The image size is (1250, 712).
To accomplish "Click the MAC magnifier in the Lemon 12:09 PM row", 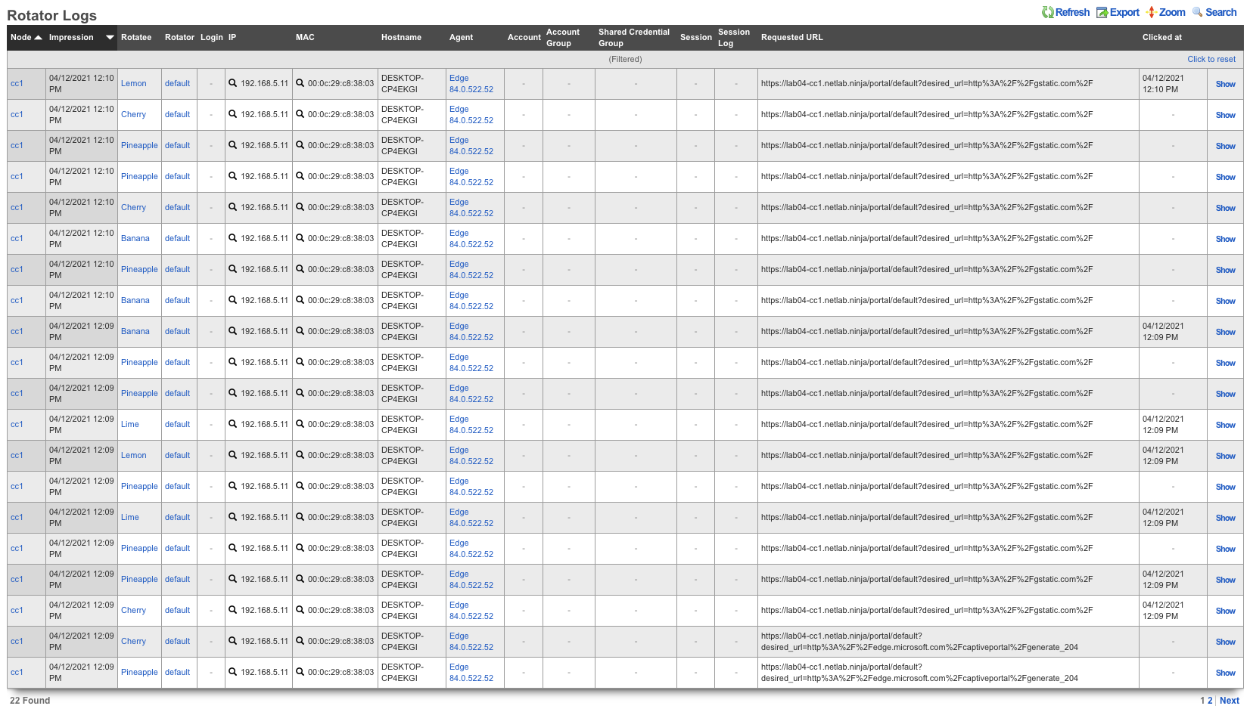I will (x=300, y=456).
